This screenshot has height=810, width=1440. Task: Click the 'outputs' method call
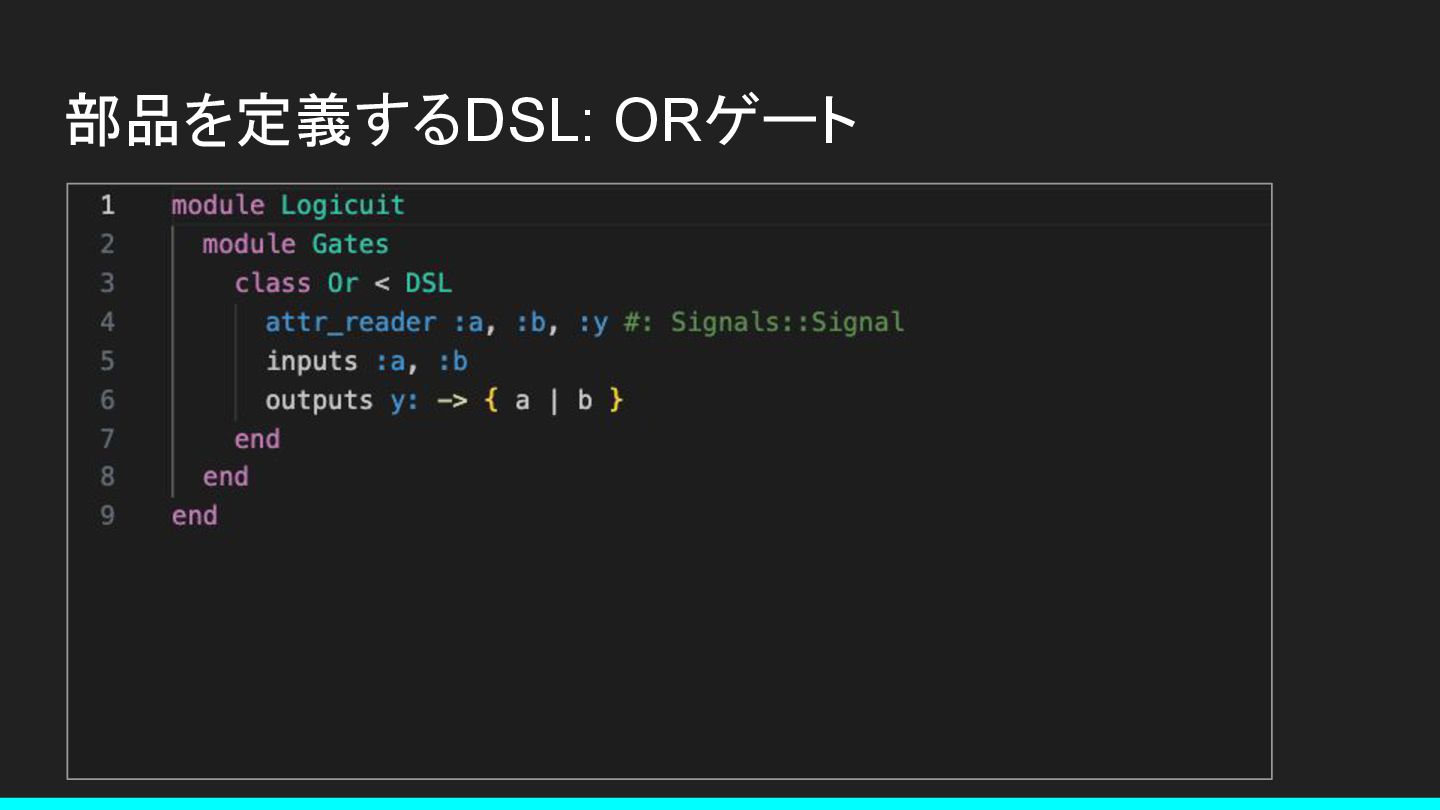click(x=319, y=400)
